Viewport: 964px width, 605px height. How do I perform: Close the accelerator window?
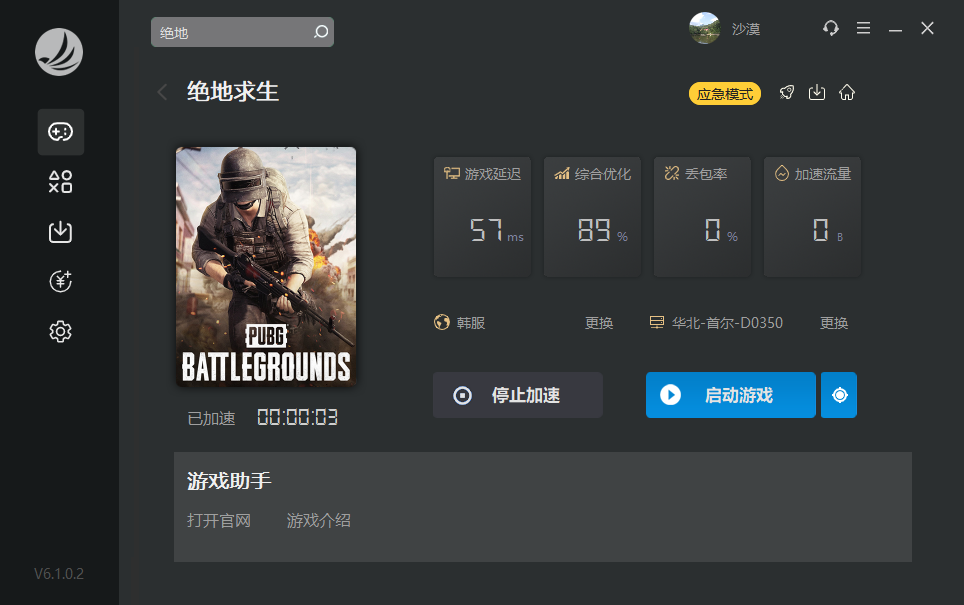pos(927,28)
